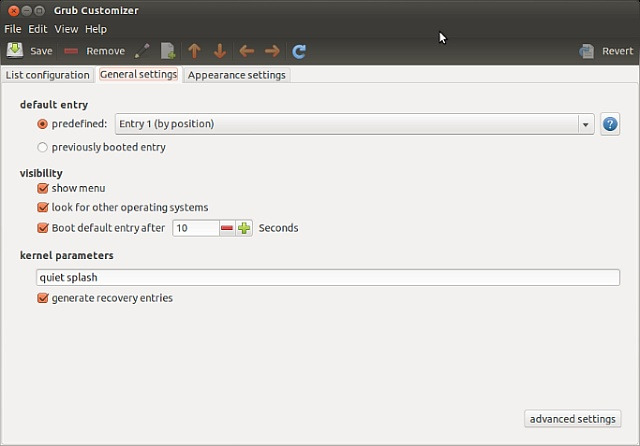Click the pencil edit entry icon
Viewport: 640px width, 446px height.
click(142, 51)
